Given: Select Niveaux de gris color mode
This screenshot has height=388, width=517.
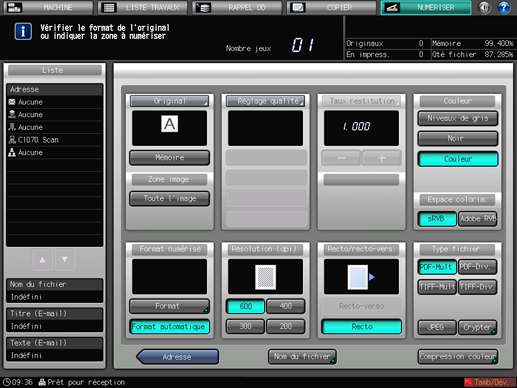Looking at the screenshot, I should coord(458,118).
